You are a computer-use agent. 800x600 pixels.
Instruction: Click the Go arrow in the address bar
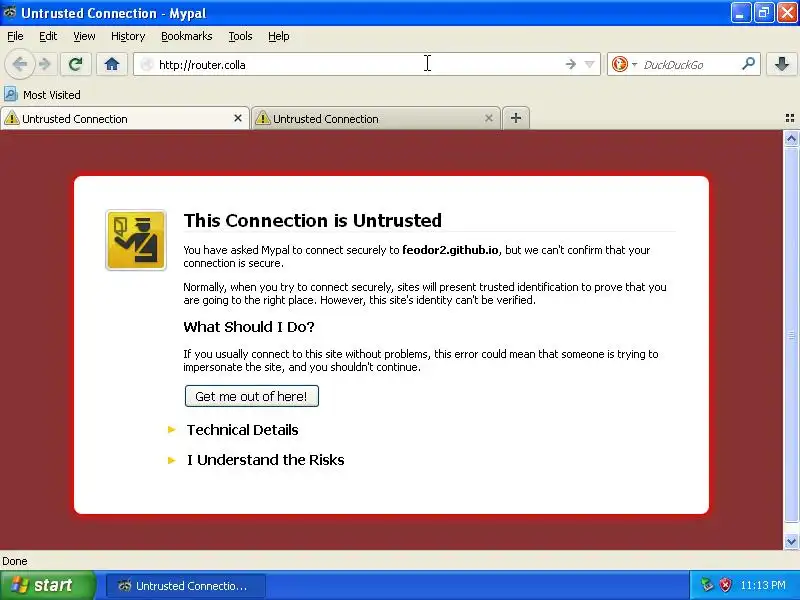tap(570, 64)
